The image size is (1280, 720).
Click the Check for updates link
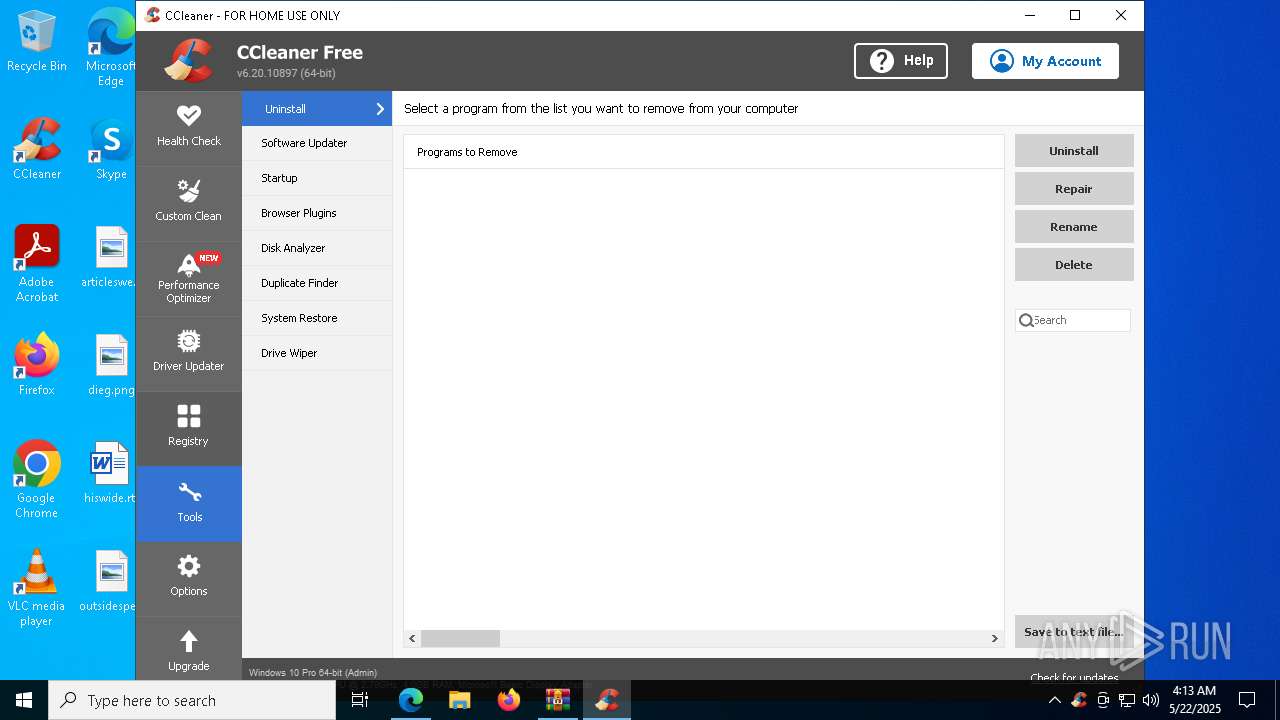(1074, 677)
